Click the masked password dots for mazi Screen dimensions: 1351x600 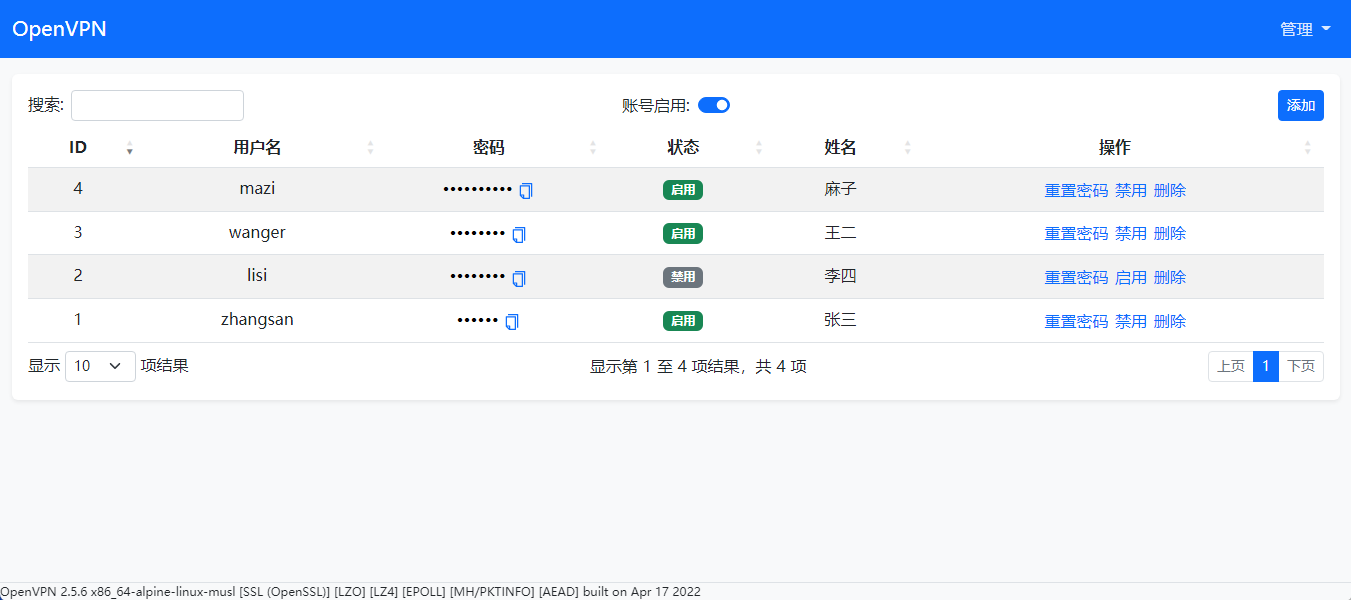478,189
